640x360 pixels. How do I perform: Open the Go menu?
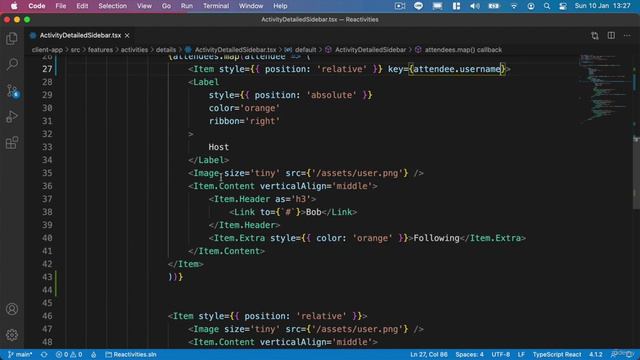(x=166, y=6)
